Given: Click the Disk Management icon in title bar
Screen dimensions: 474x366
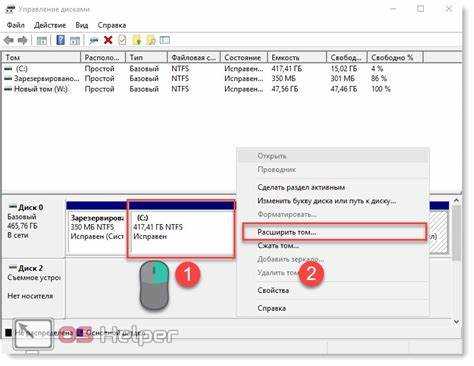Looking at the screenshot, I should pos(10,9).
